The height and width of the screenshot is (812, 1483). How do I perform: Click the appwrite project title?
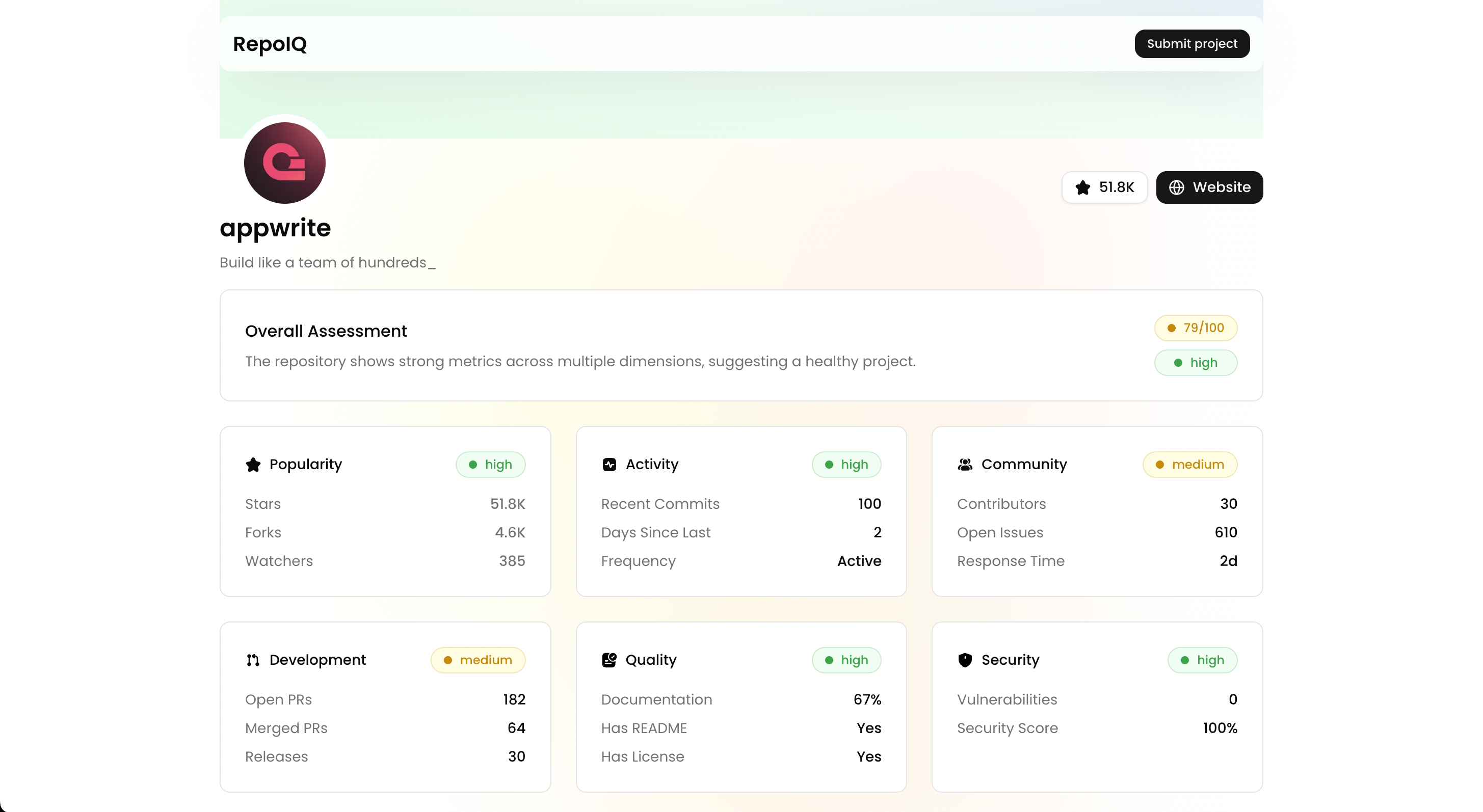tap(275, 228)
